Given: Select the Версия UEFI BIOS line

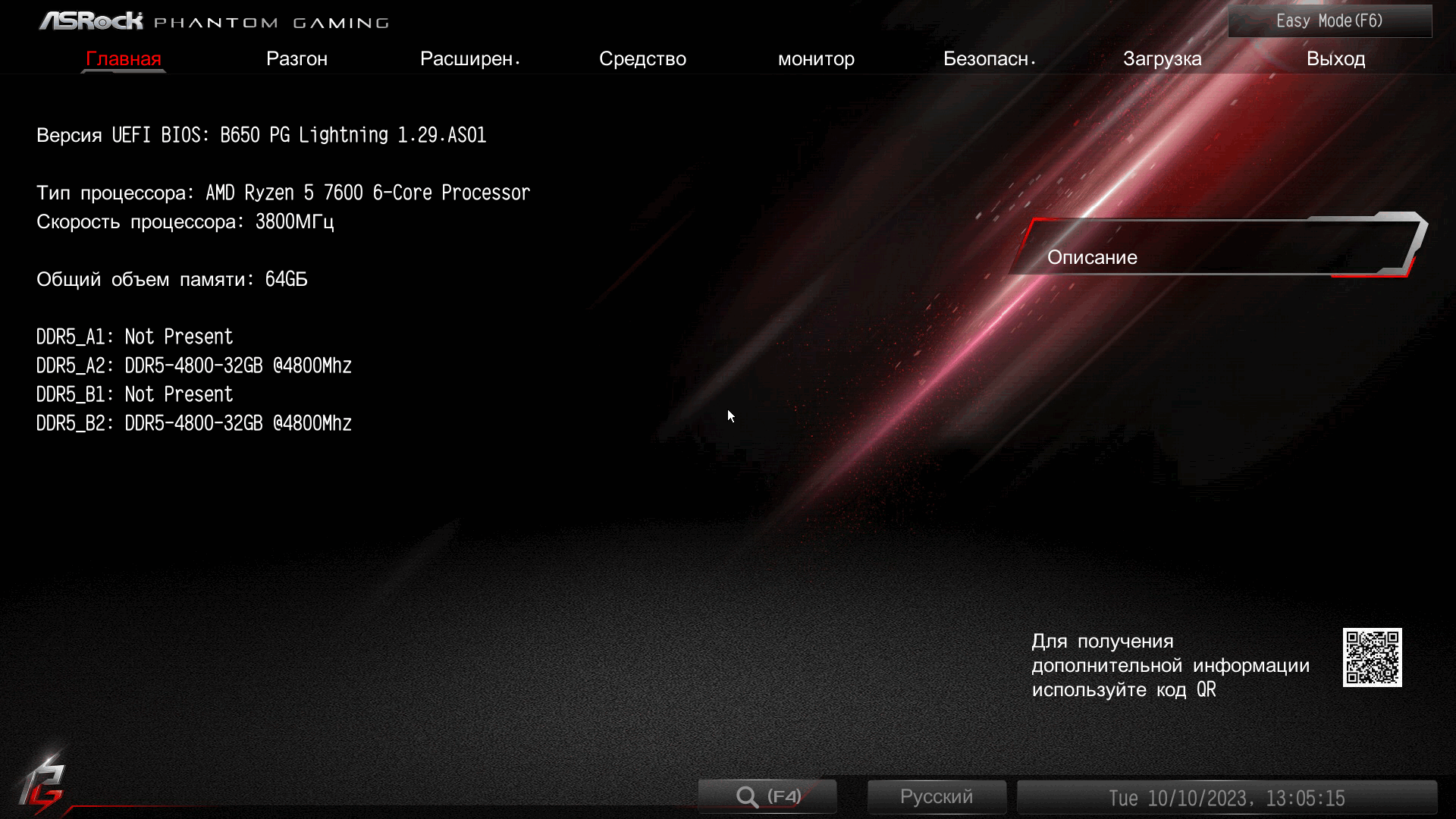Looking at the screenshot, I should coord(262,135).
